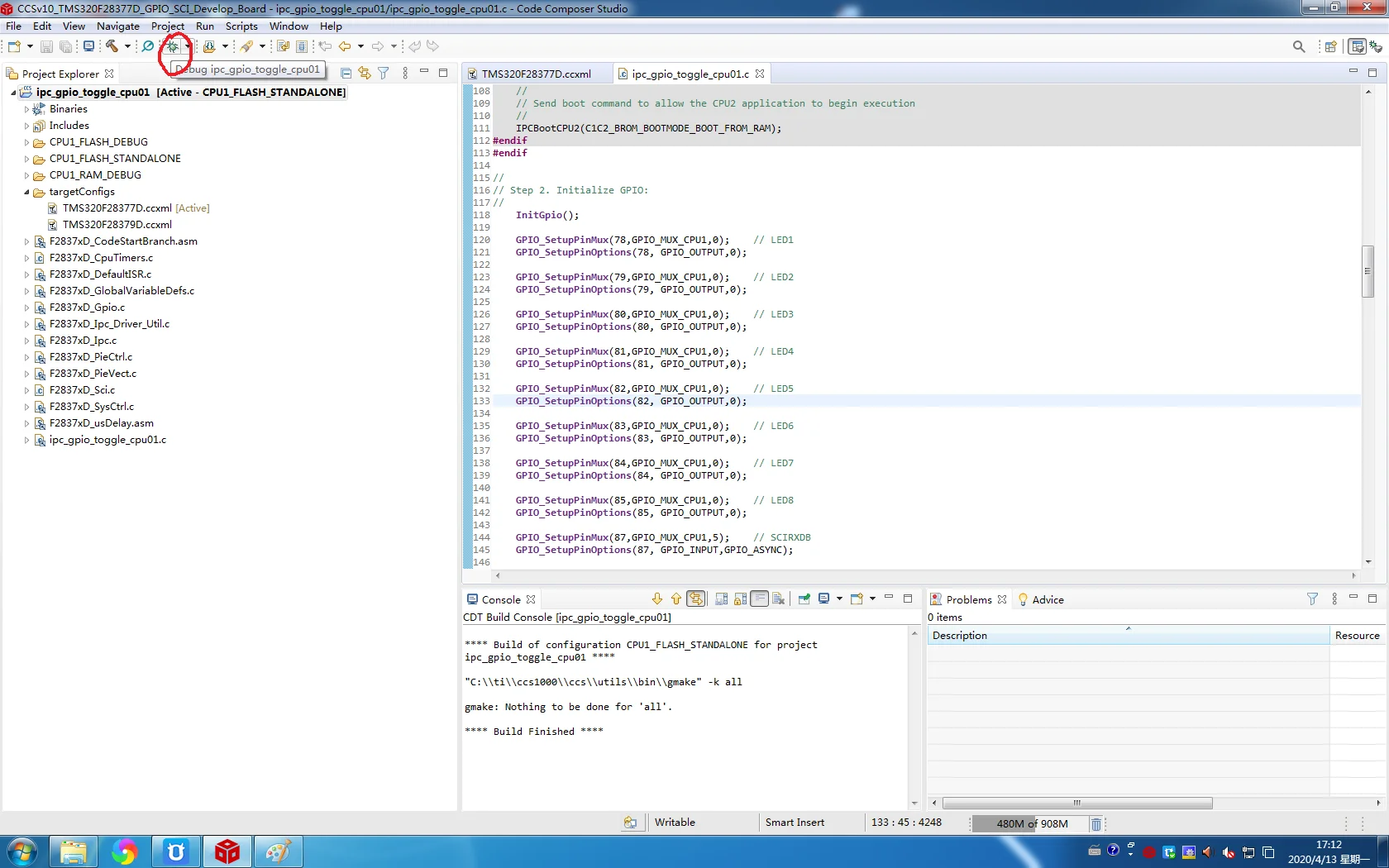The width and height of the screenshot is (1389, 868).
Task: Expand the F2837xD_Gpio.c file node
Action: 26,308
